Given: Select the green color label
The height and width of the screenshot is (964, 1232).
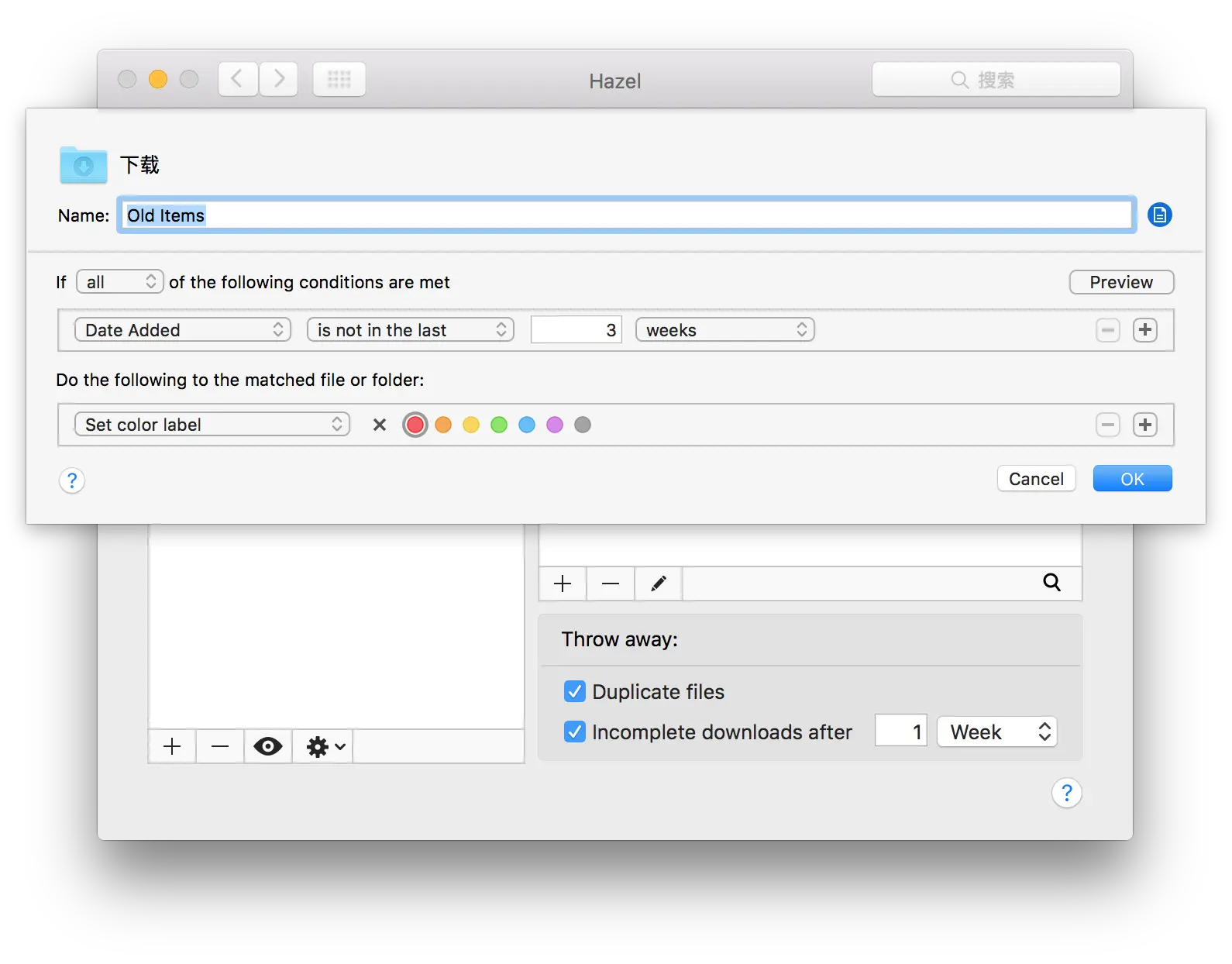Looking at the screenshot, I should tap(499, 425).
